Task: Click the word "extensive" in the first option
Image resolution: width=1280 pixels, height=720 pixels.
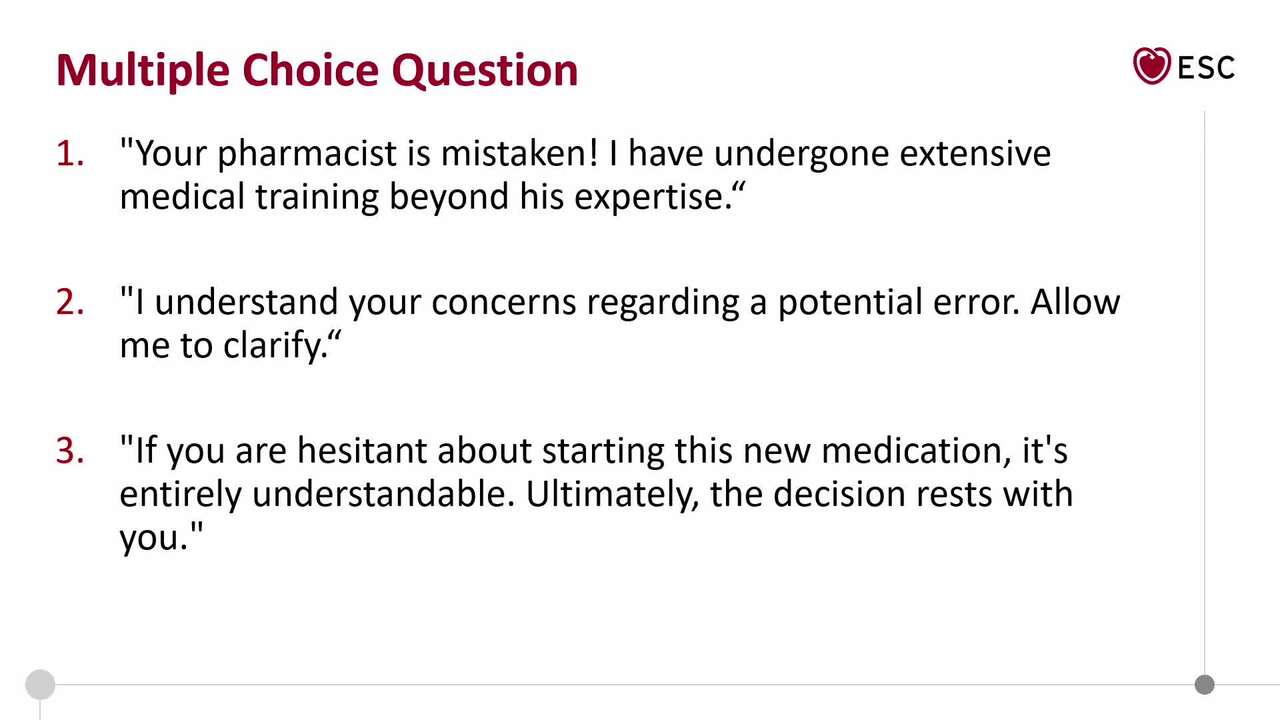Action: (x=974, y=154)
